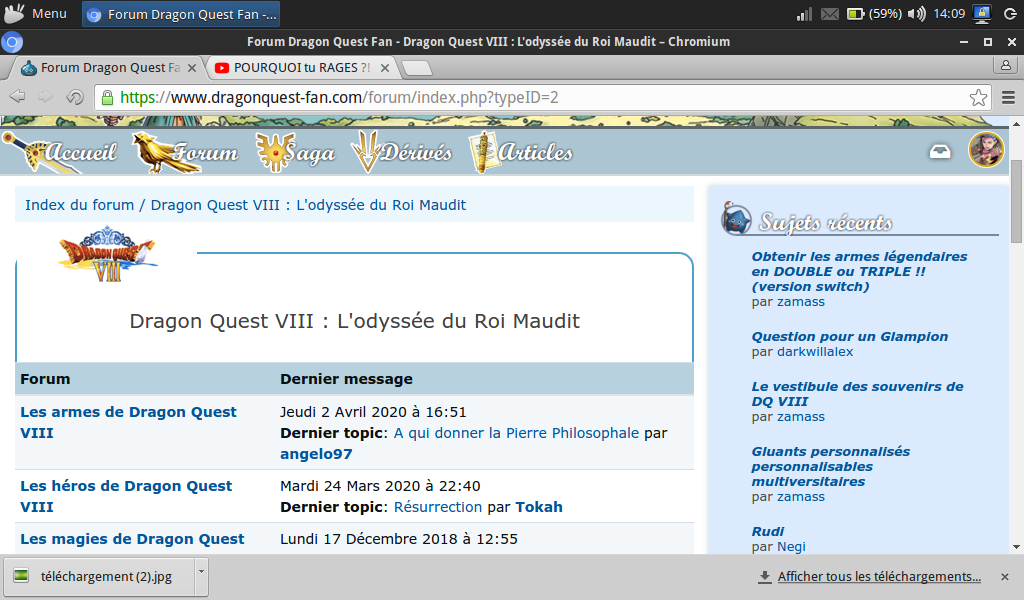Viewport: 1024px width, 600px height.
Task: Open the Chromium hamburger menu
Action: (x=1008, y=98)
